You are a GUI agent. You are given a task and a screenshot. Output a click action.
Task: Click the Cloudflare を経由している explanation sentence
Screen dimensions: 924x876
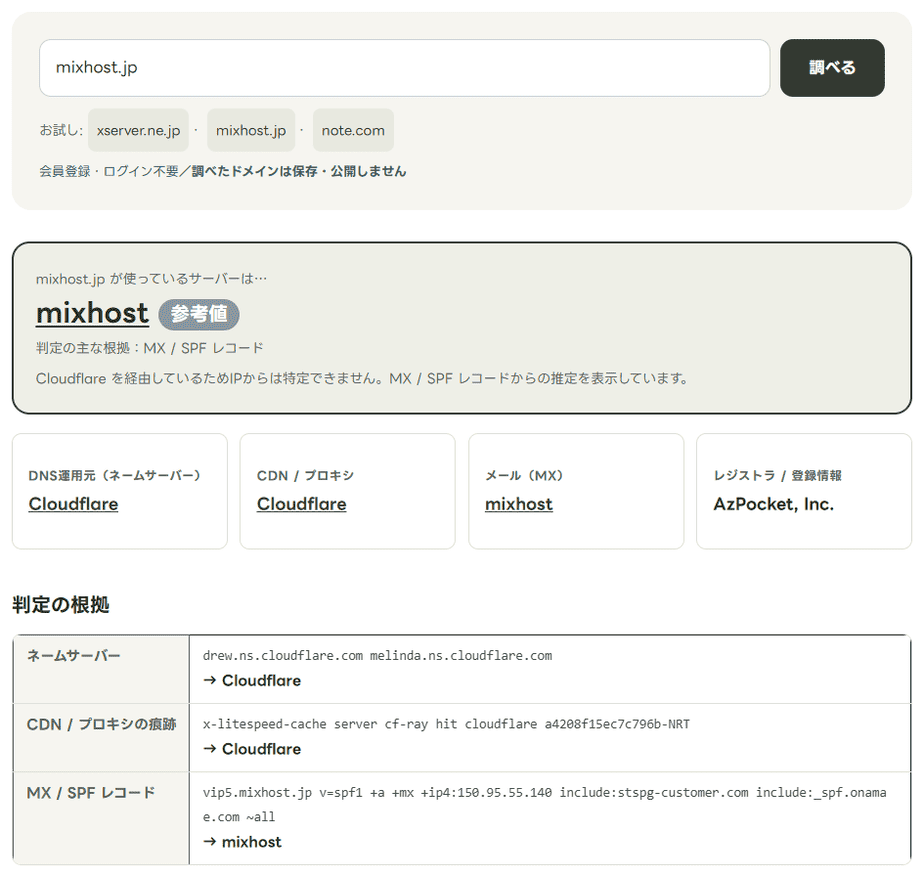[x=362, y=378]
